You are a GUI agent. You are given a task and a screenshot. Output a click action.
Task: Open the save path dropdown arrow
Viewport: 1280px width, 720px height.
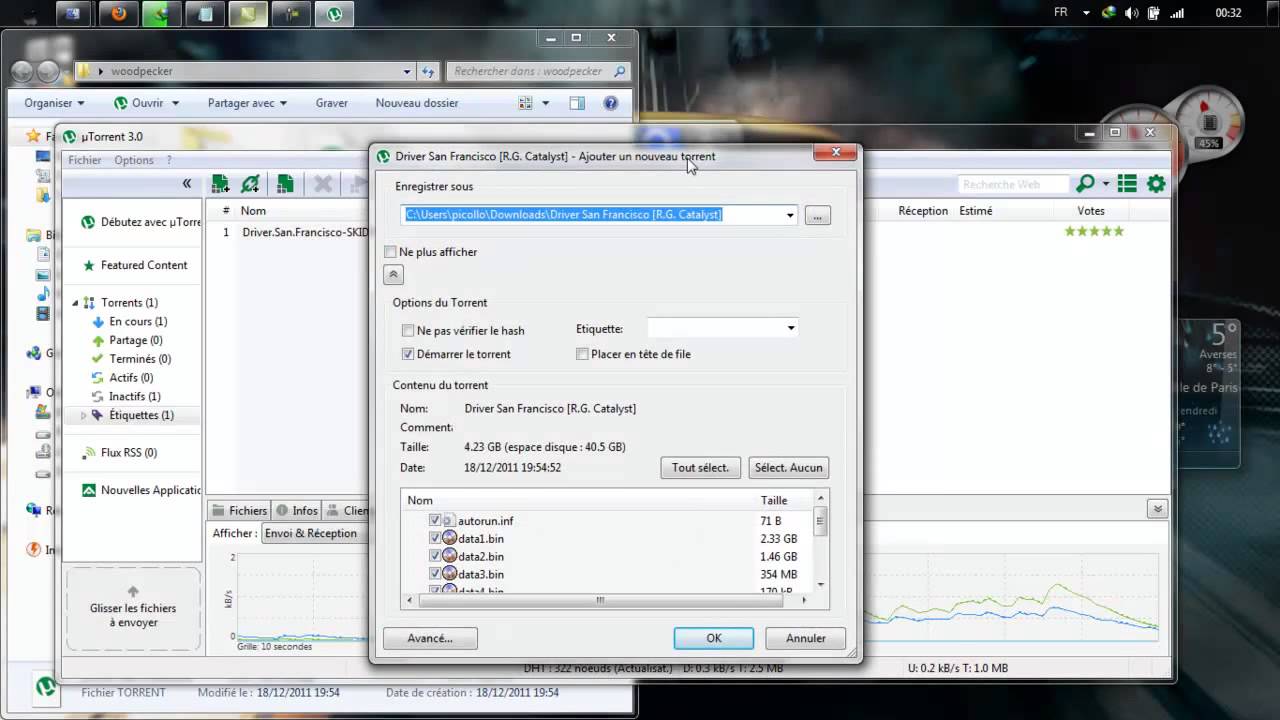790,215
